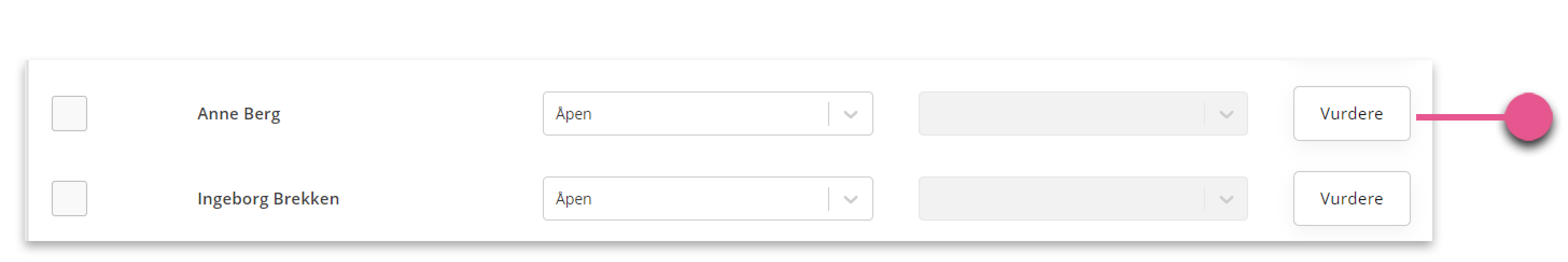Open the disabled grey dropdown for Anne Berg
The image size is (1568, 262).
1083,114
